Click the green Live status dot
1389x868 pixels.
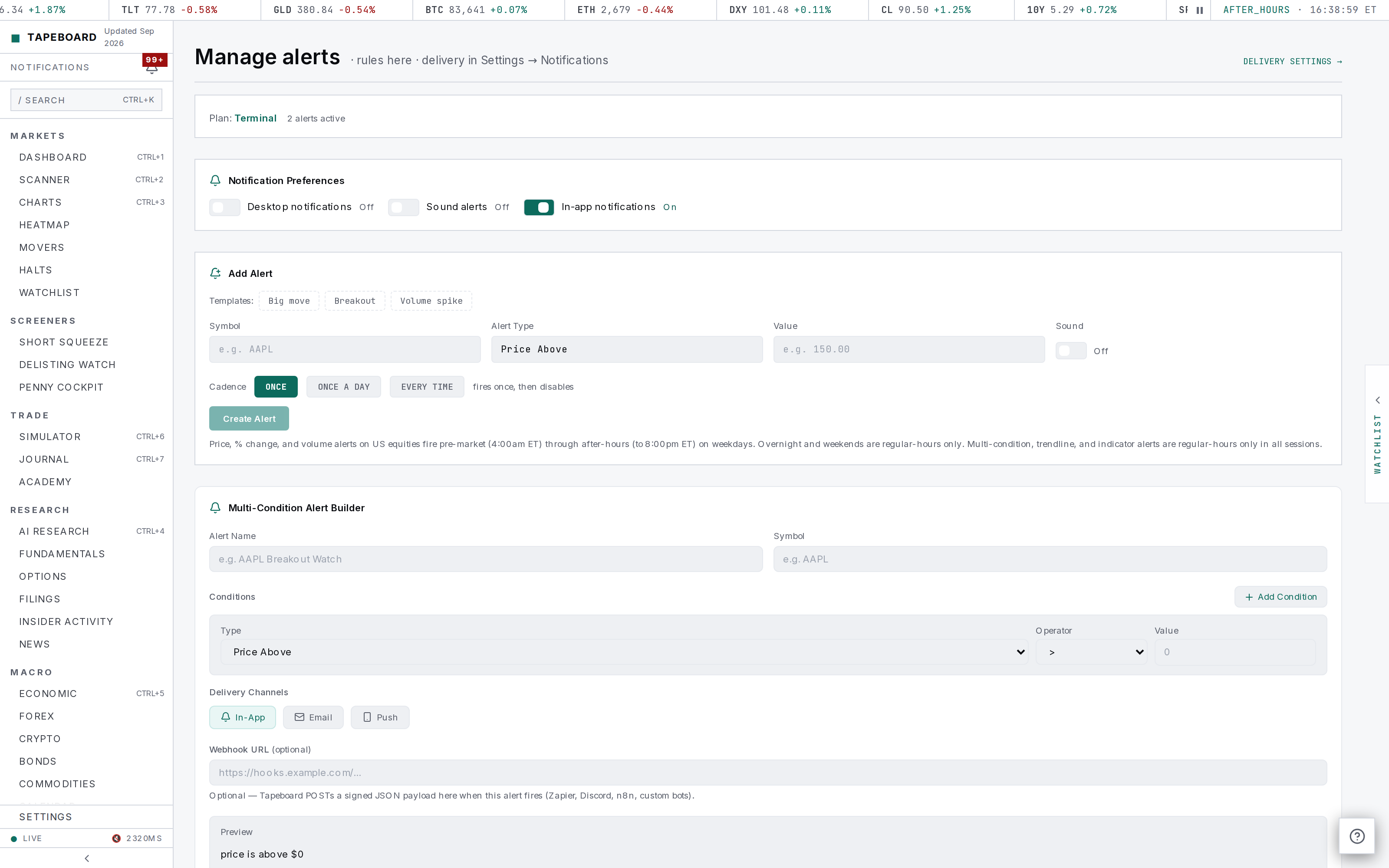click(14, 839)
